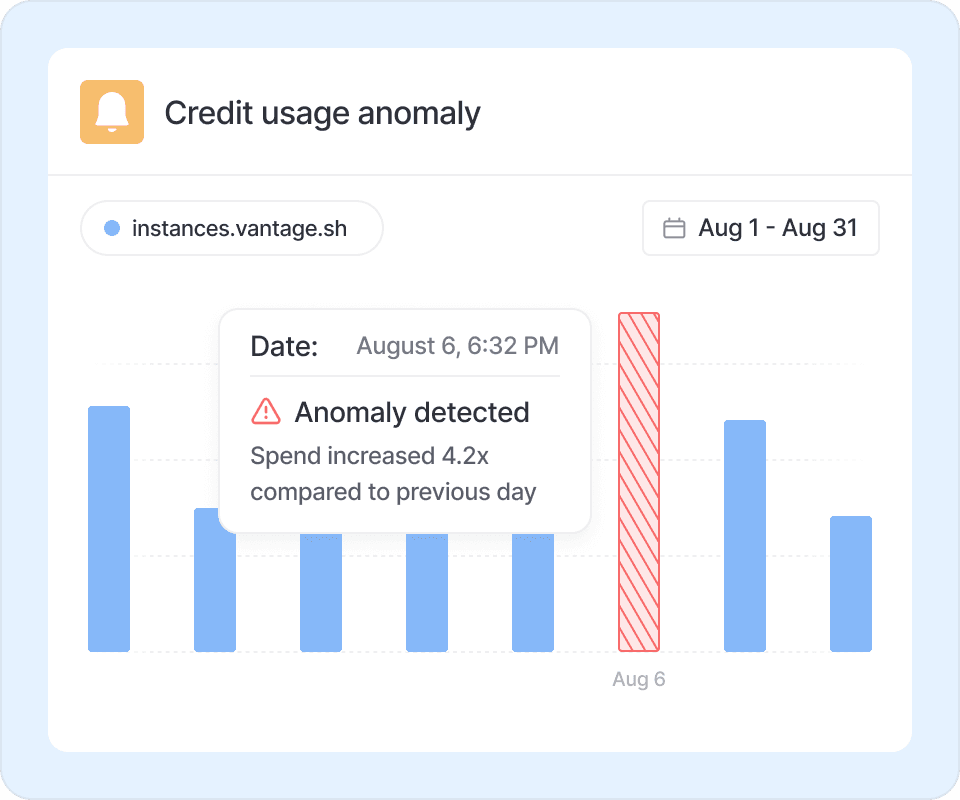Viewport: 960px width, 800px height.
Task: Click the red hatched anomaly bar
Action: tap(639, 482)
